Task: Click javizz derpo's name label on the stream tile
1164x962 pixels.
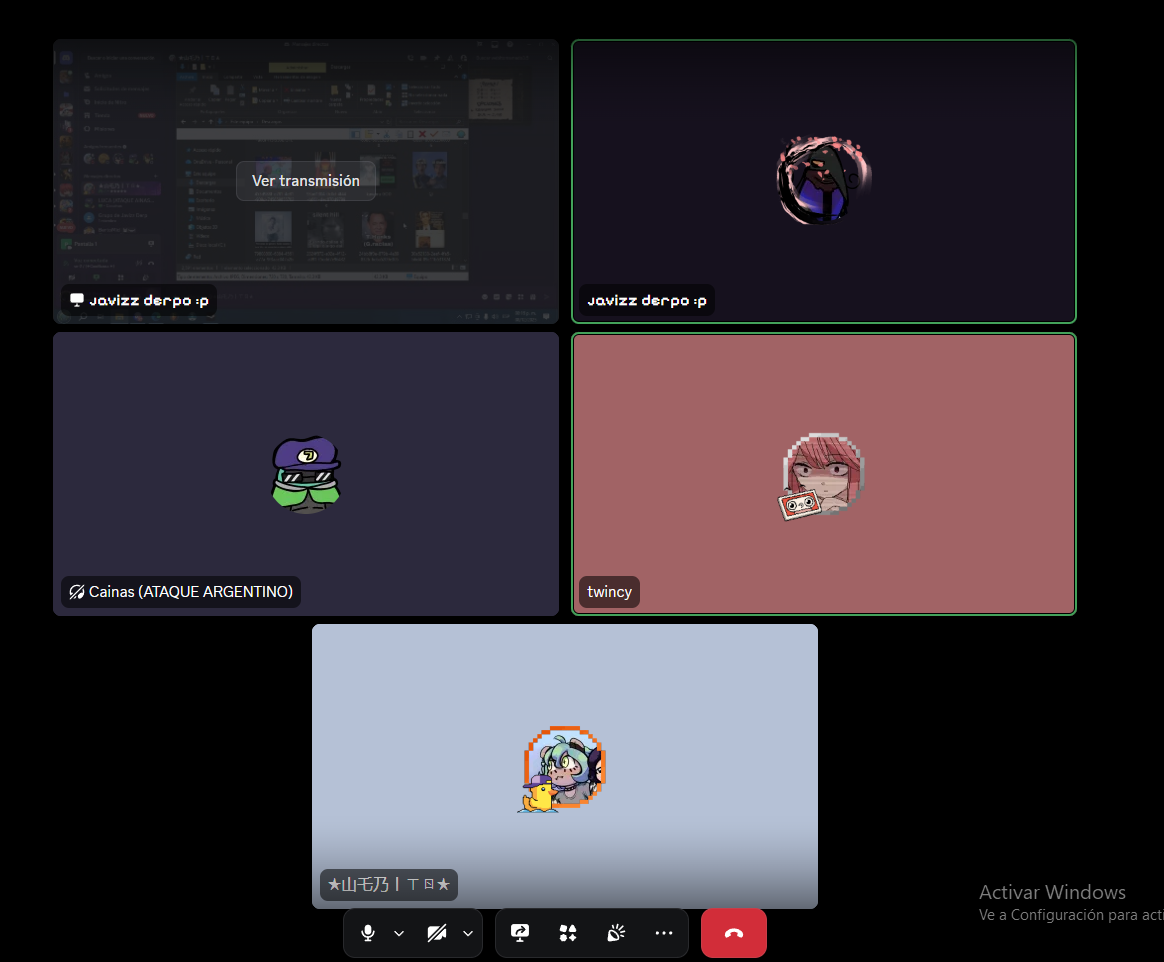Action: tap(148, 300)
